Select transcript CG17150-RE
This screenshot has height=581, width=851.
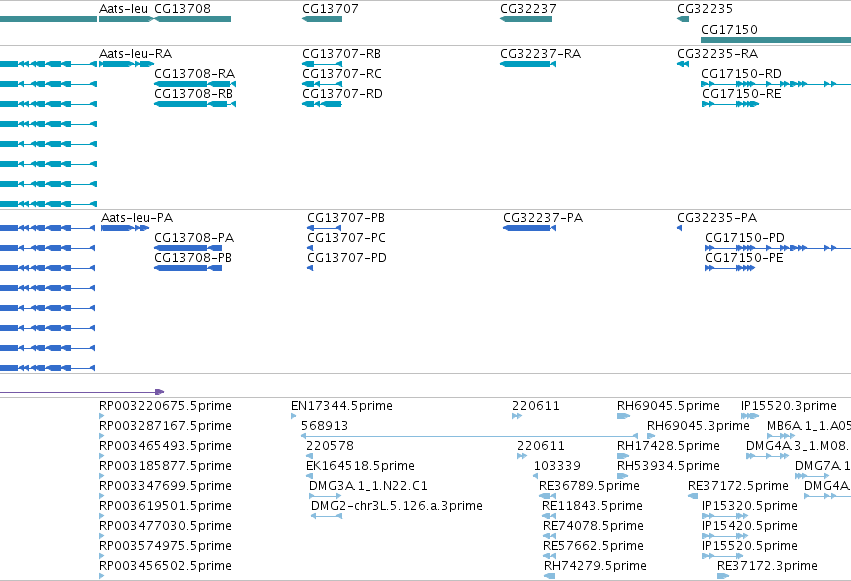(x=741, y=94)
